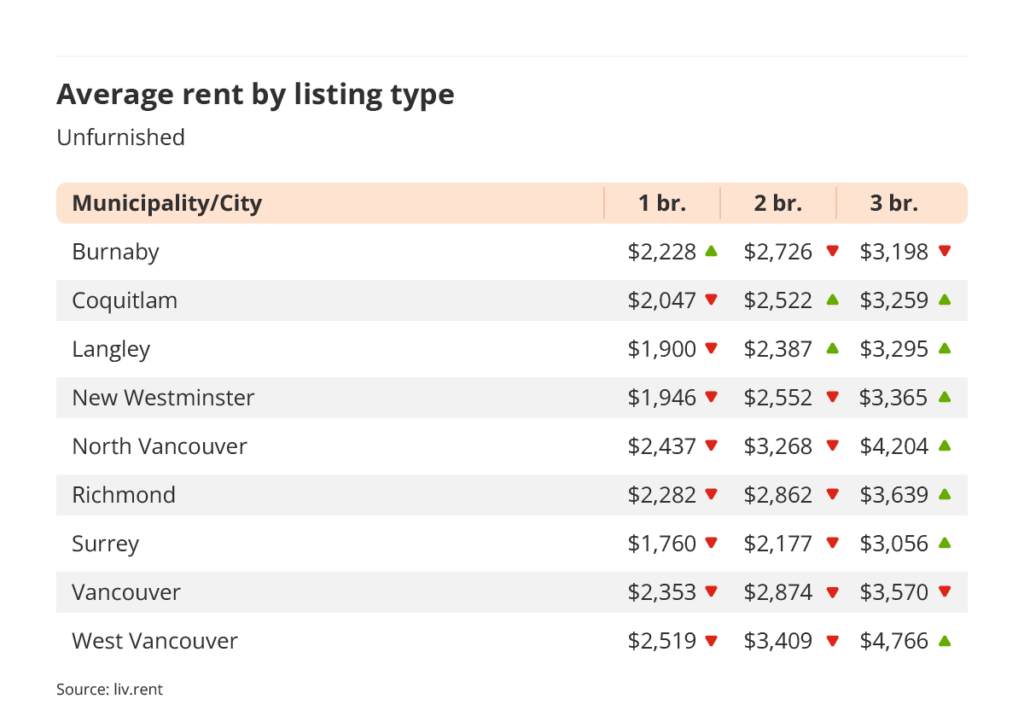Viewport: 1024px width, 722px height.
Task: Click the Average rent by listing type heading
Action: tap(255, 95)
